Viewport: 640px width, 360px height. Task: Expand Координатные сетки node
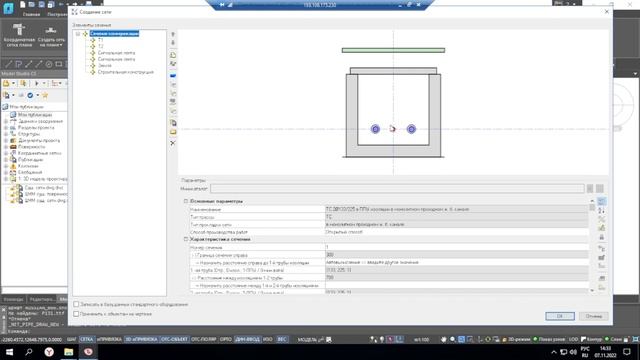coord(6,153)
